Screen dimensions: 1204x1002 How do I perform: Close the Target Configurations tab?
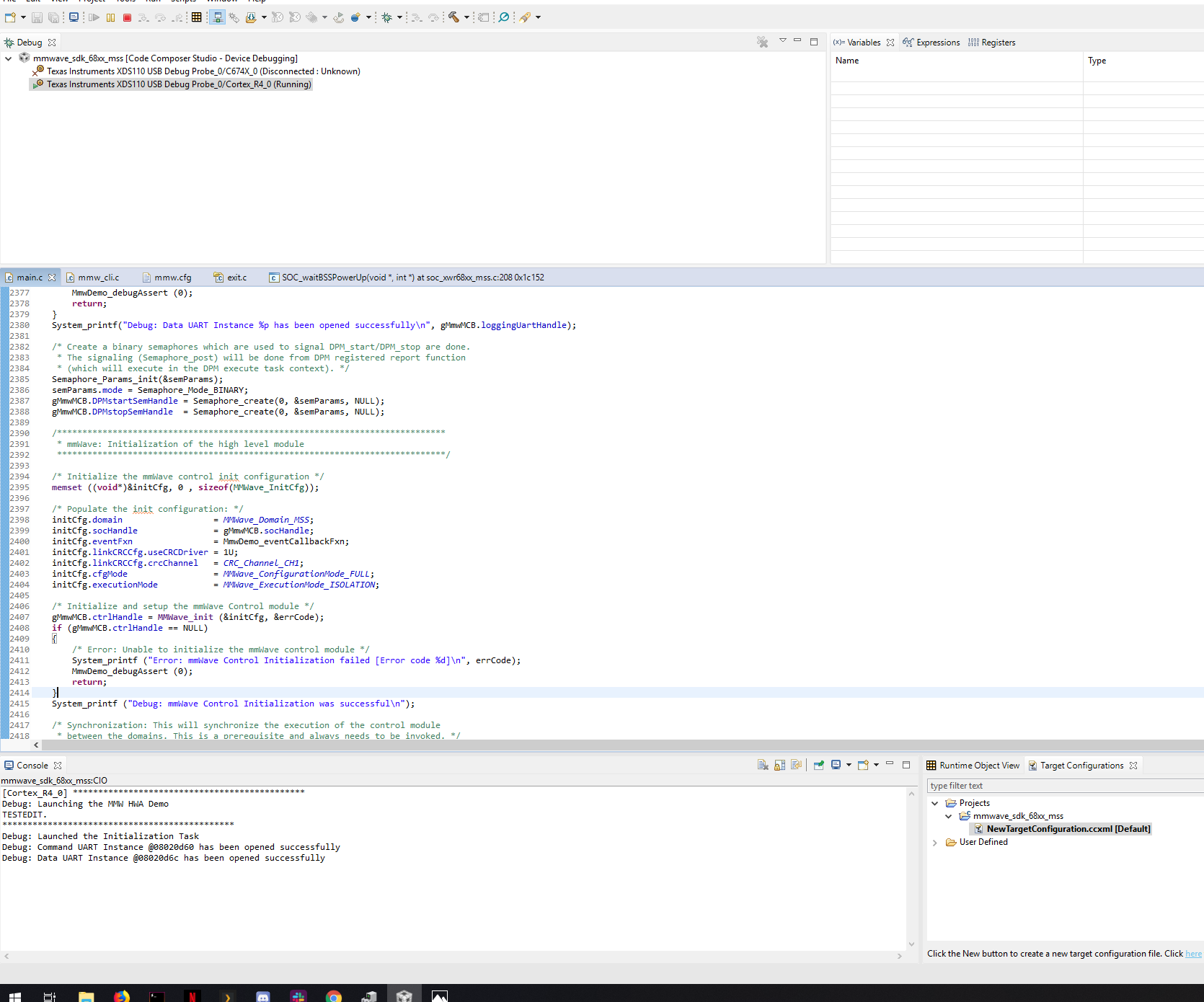coord(1133,766)
